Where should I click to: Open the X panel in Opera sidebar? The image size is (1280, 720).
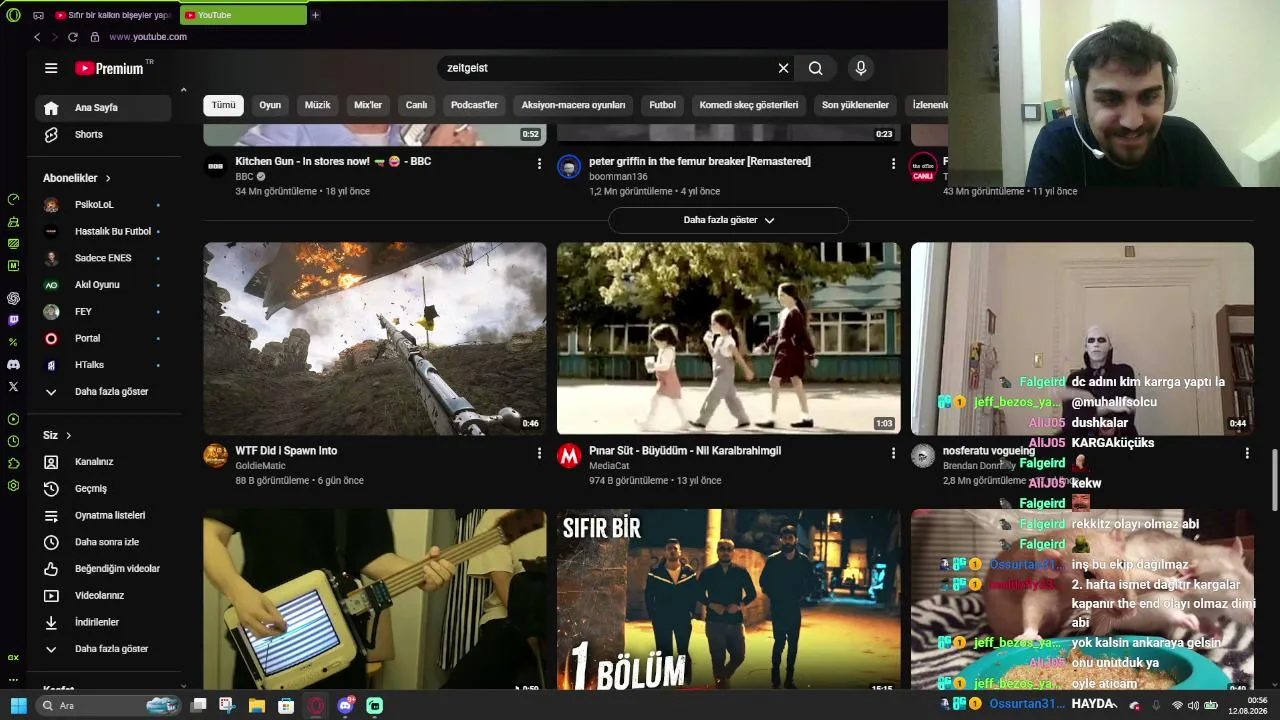click(13, 386)
